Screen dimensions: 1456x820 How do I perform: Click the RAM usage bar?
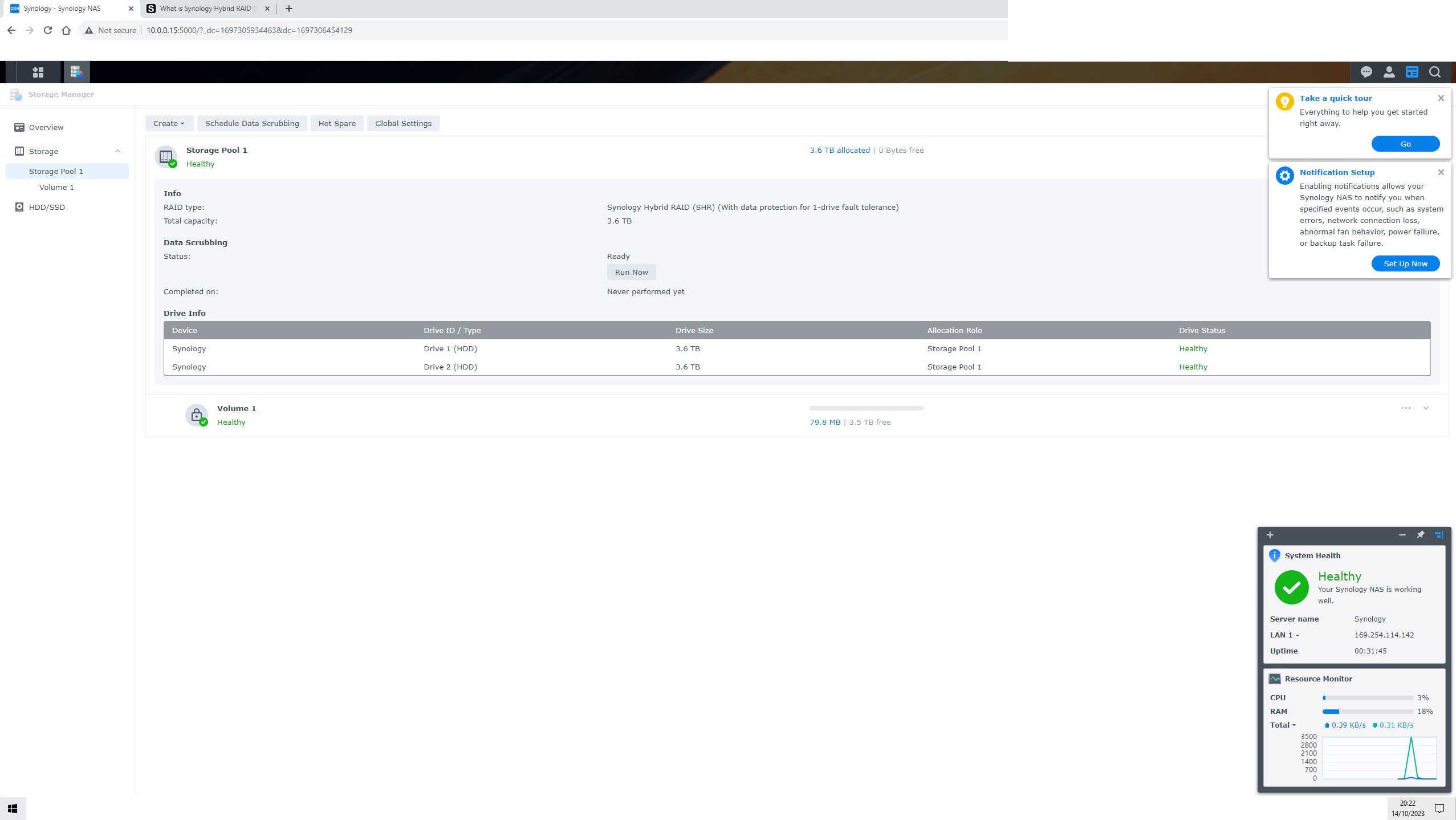(x=1368, y=712)
